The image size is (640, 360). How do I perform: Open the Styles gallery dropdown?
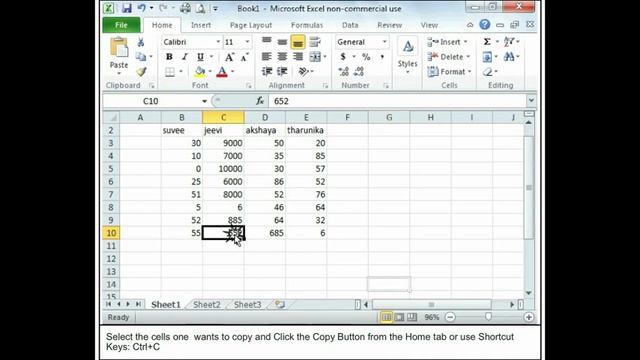click(x=407, y=56)
